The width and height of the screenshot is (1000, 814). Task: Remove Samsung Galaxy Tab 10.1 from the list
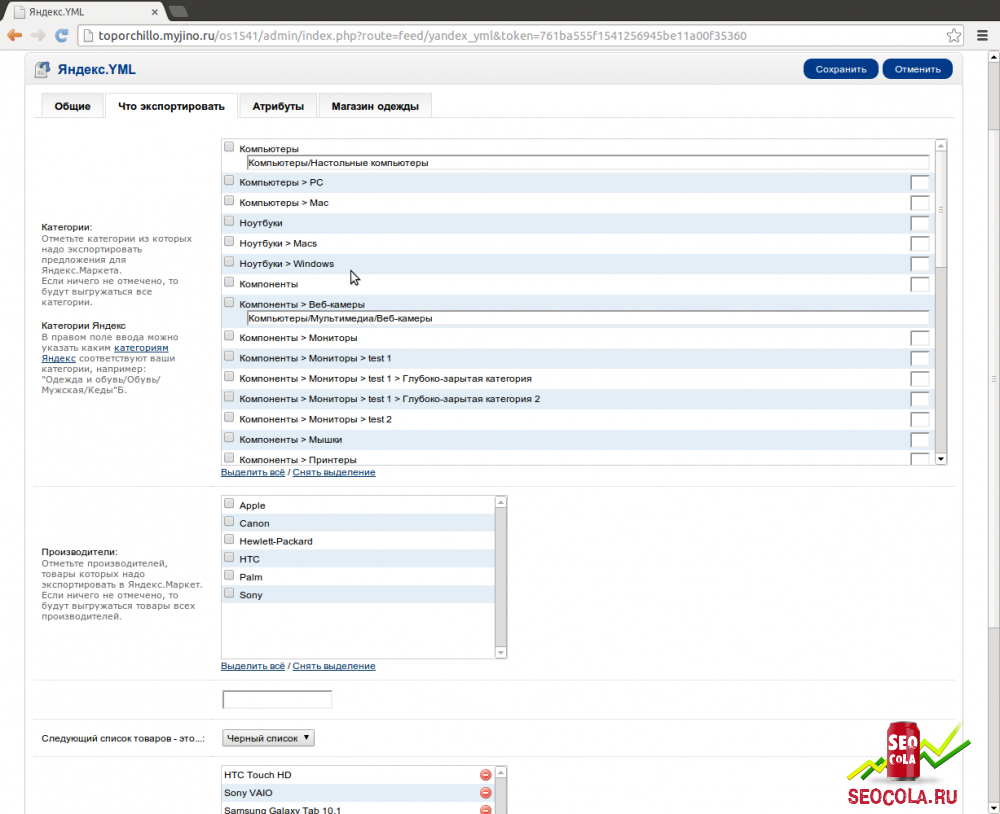[x=485, y=810]
